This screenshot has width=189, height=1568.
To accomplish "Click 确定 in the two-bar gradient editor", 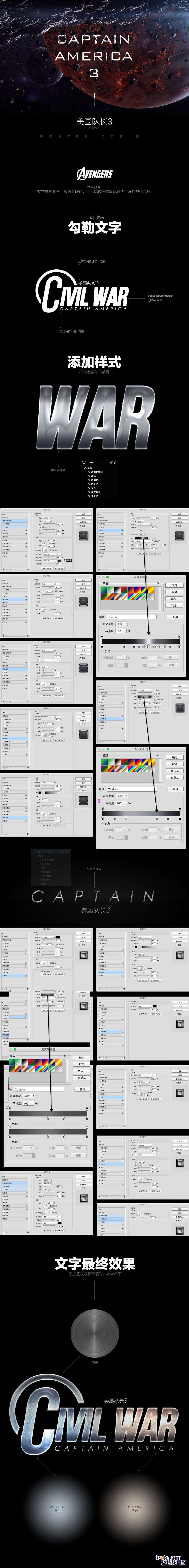I will 82,1058.
